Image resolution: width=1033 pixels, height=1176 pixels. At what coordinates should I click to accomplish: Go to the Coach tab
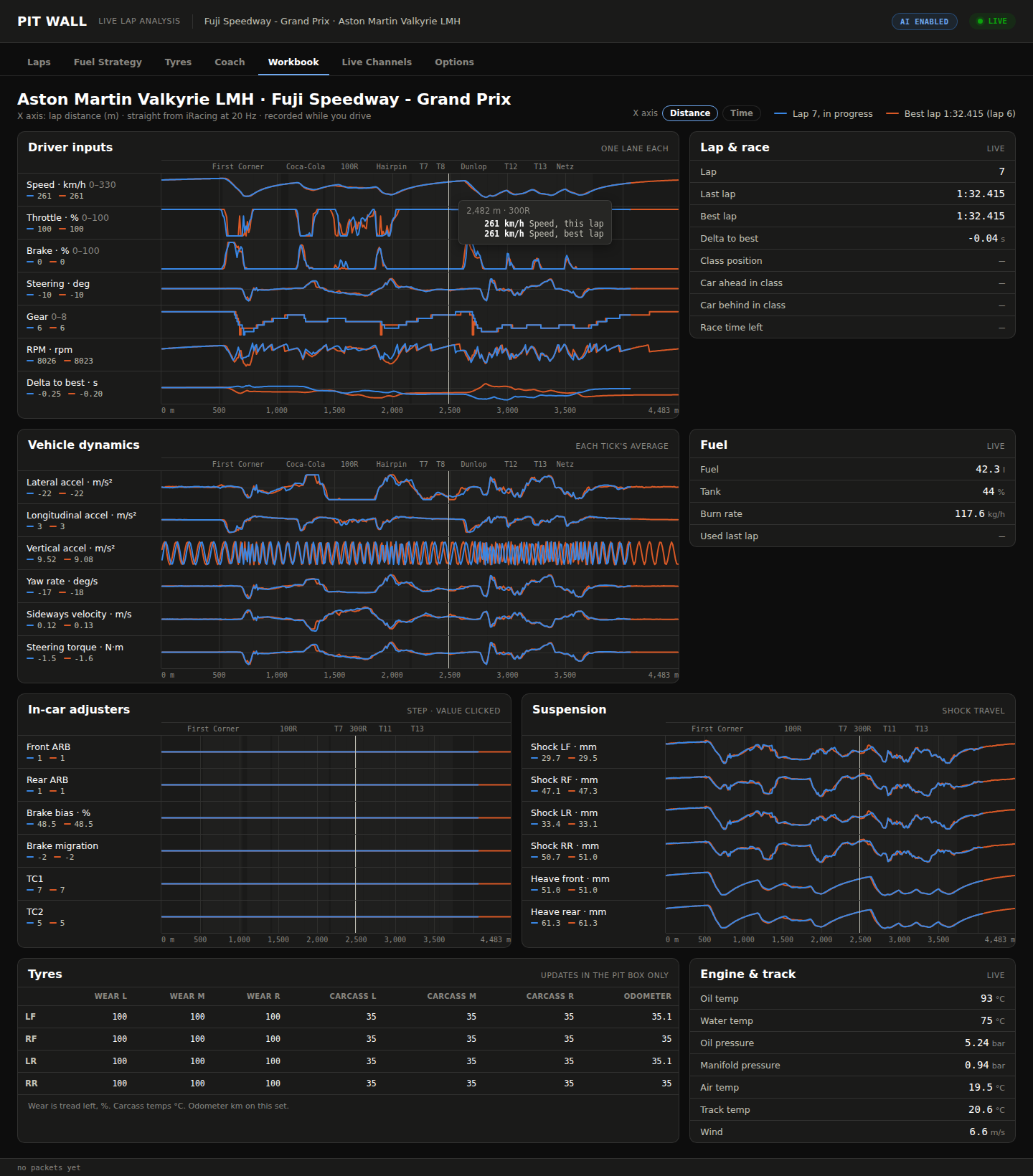point(230,62)
